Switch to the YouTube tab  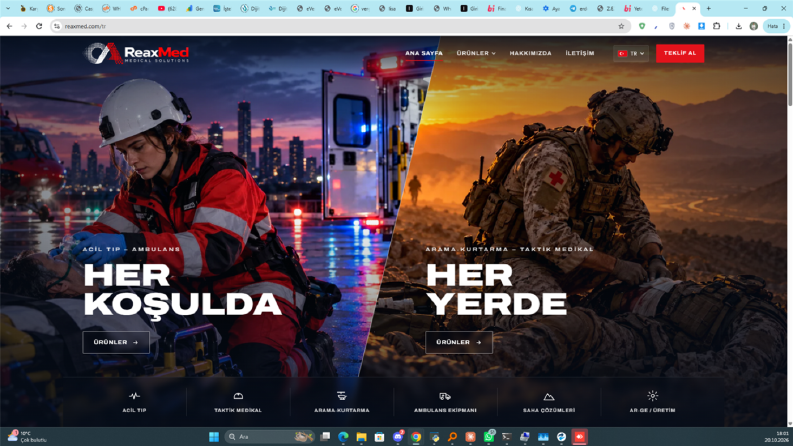166,9
